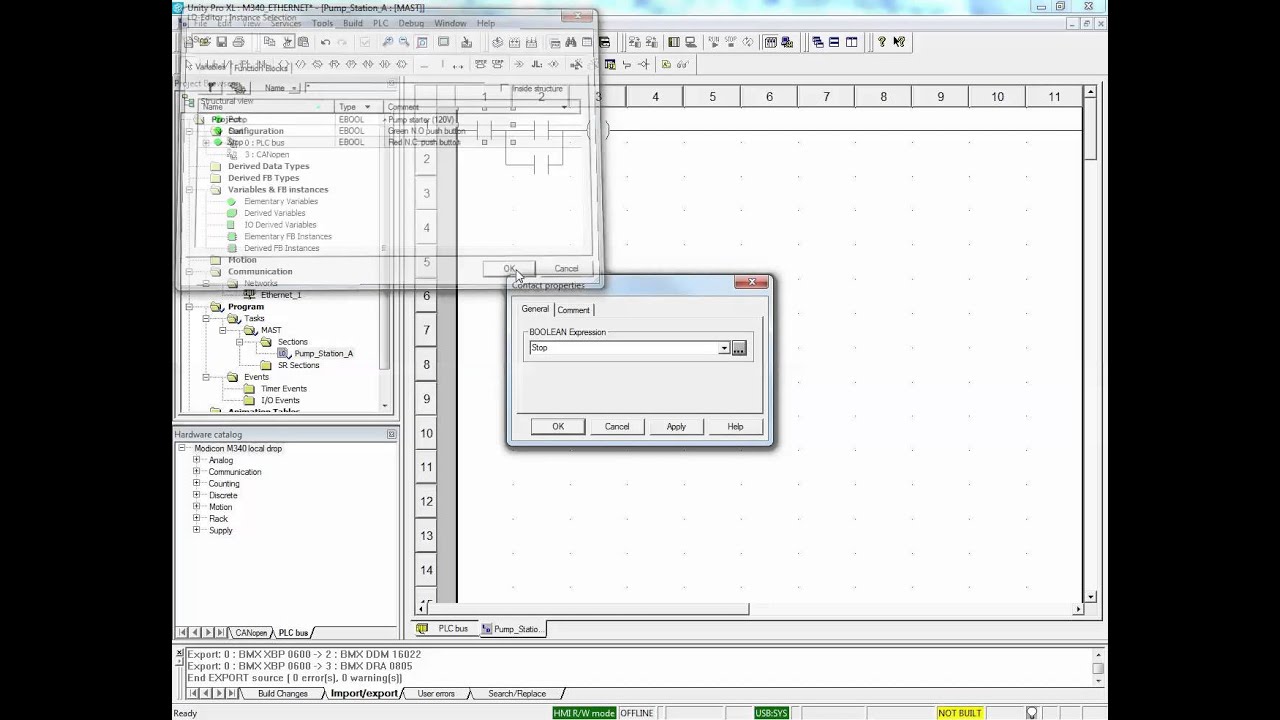This screenshot has height=720, width=1280.
Task: Click the binoculars search icon
Action: (x=571, y=42)
